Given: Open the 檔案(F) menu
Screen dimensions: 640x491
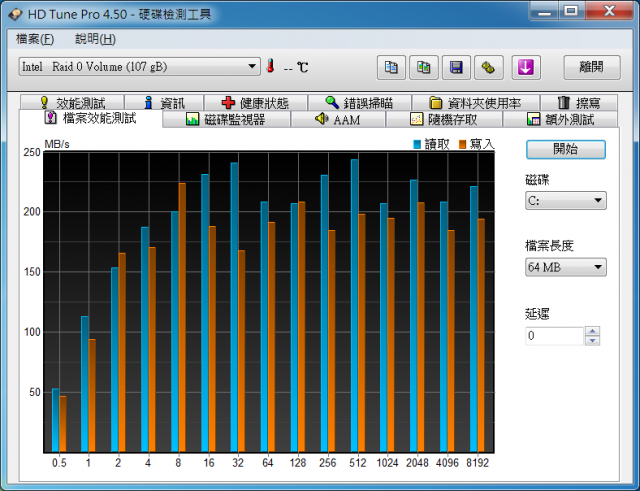Looking at the screenshot, I should (x=35, y=39).
